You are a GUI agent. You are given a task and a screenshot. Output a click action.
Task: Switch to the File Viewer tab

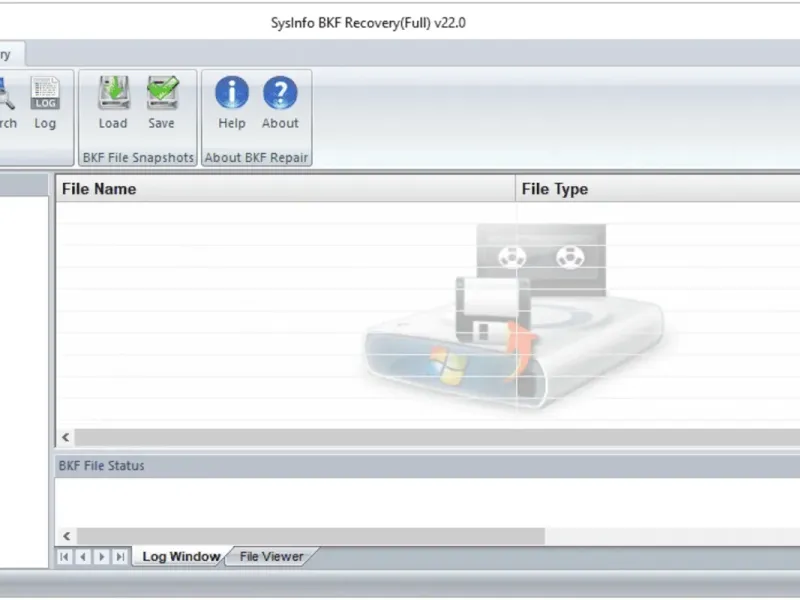tap(271, 556)
